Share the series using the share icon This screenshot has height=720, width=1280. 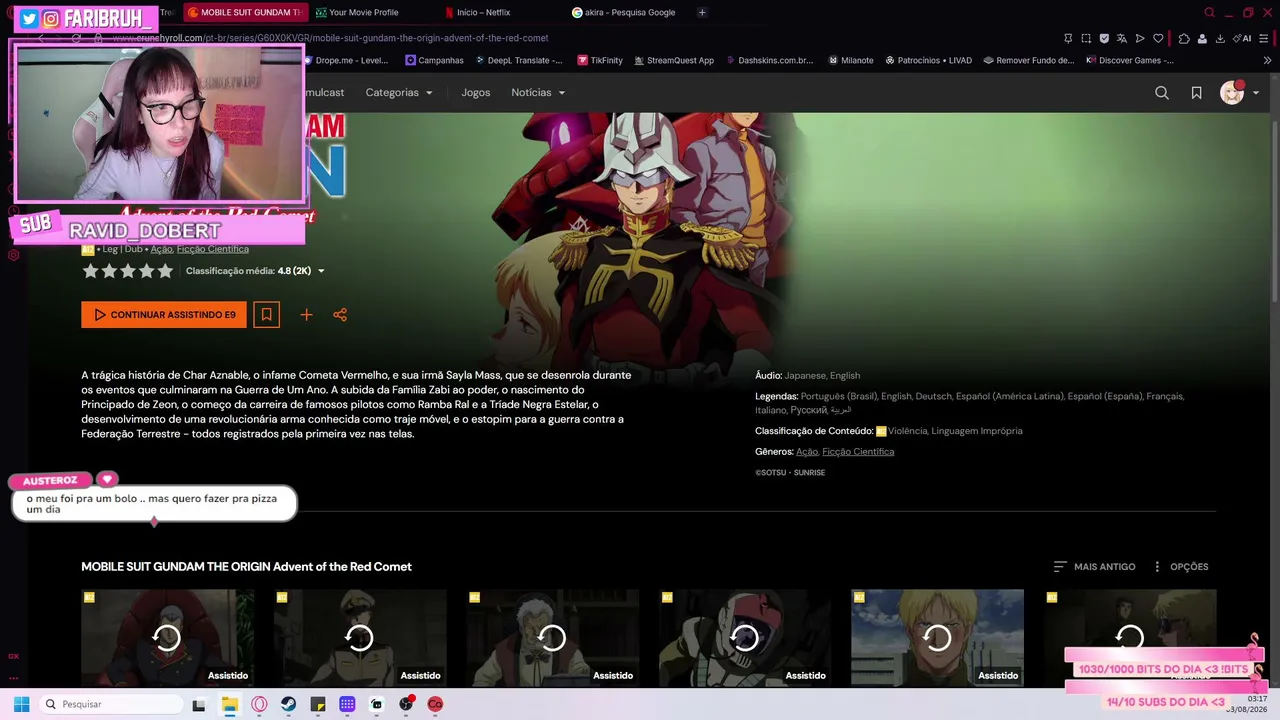coord(340,314)
